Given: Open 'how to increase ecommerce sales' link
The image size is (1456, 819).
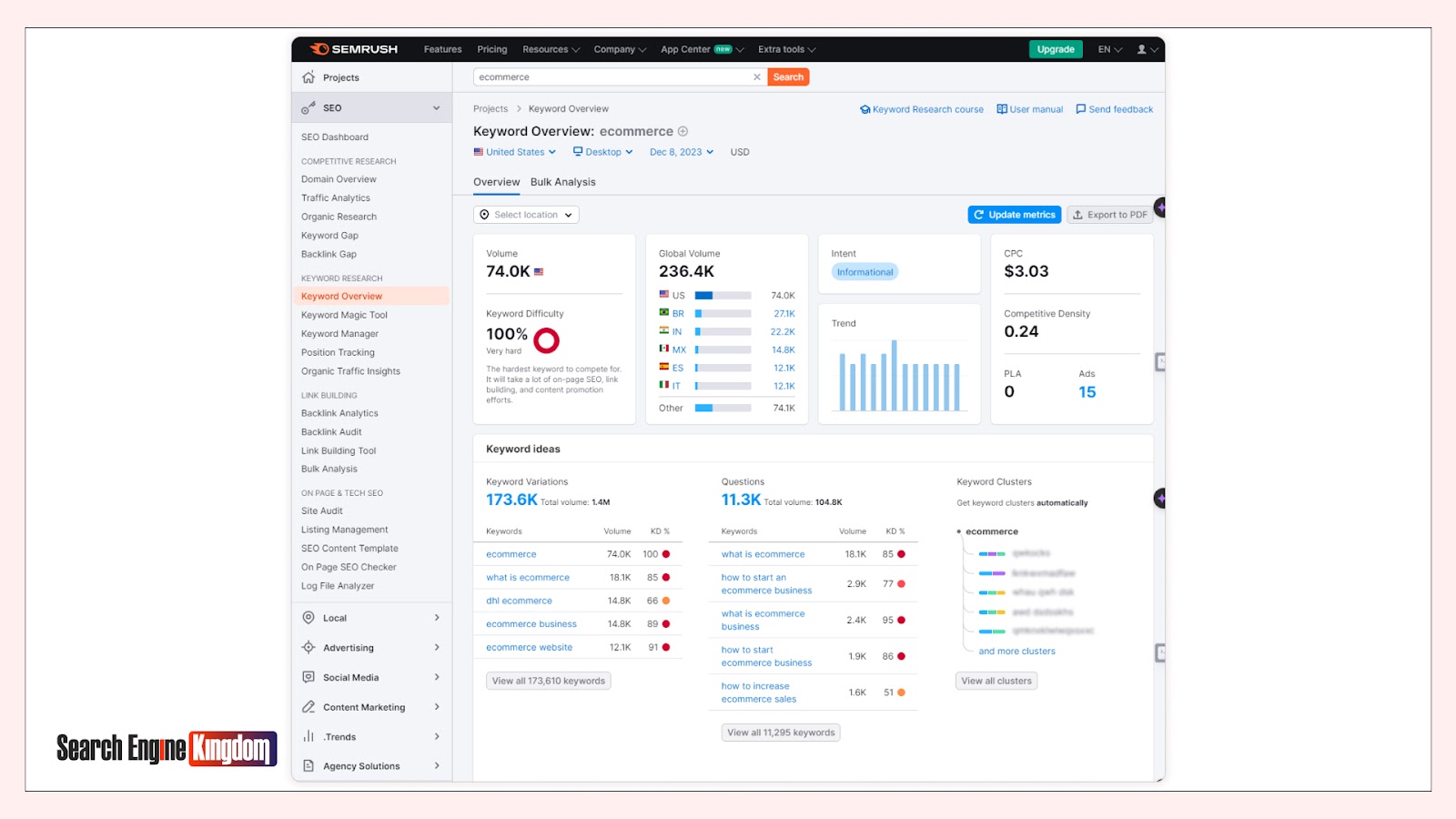Looking at the screenshot, I should pos(759,693).
